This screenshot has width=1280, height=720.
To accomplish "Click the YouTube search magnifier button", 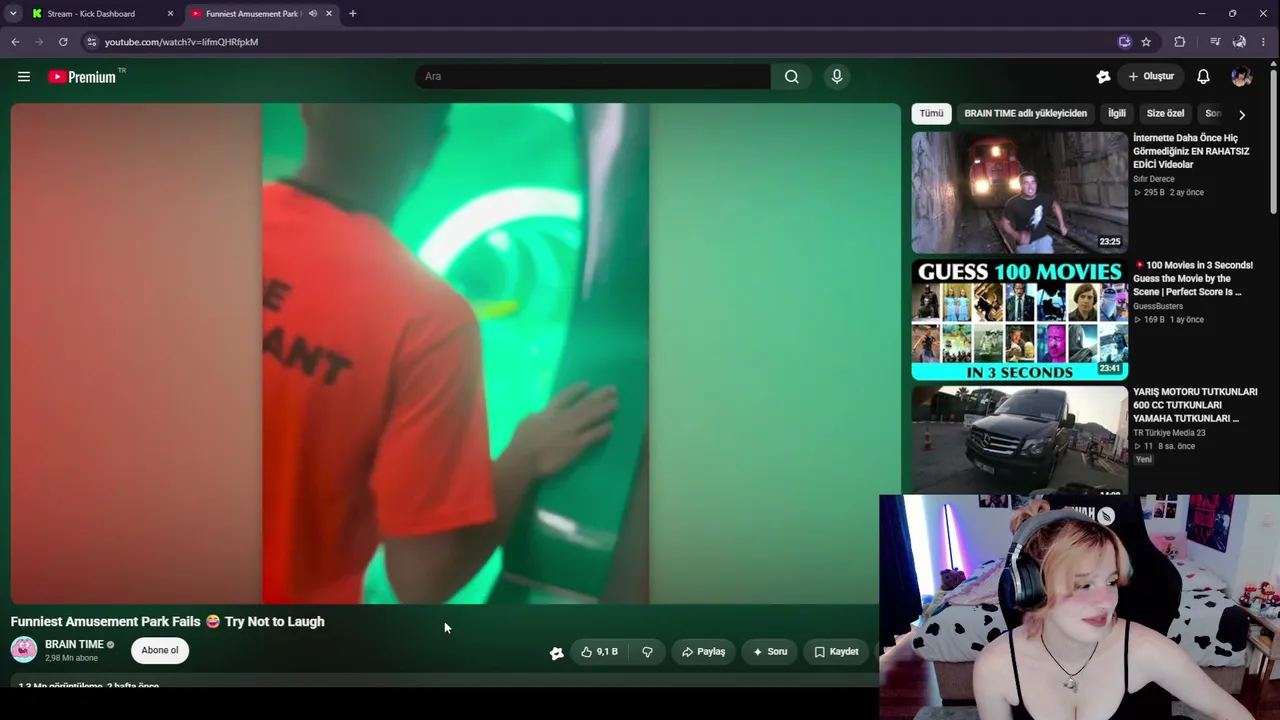I will pos(791,77).
